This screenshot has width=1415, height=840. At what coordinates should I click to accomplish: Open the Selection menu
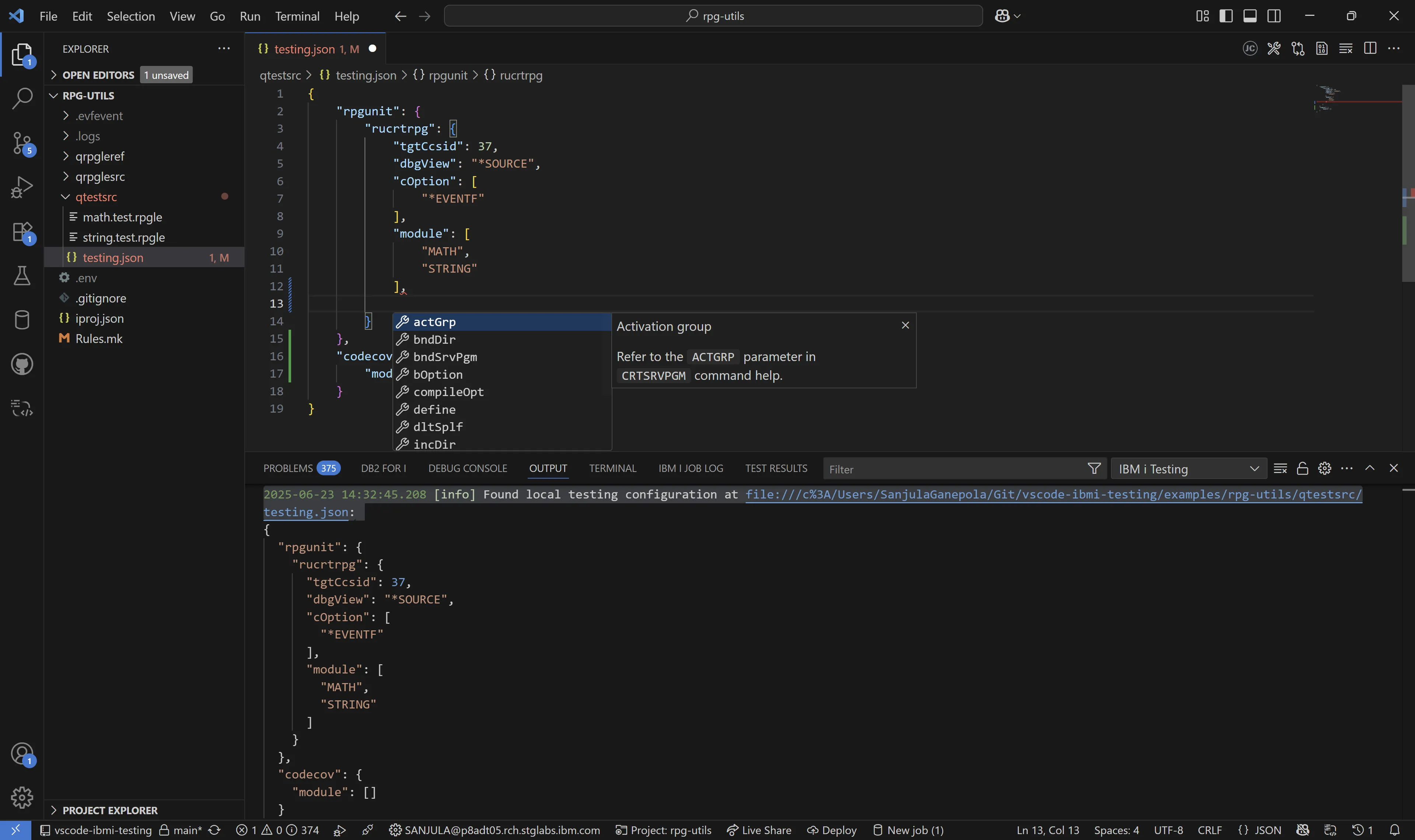131,16
